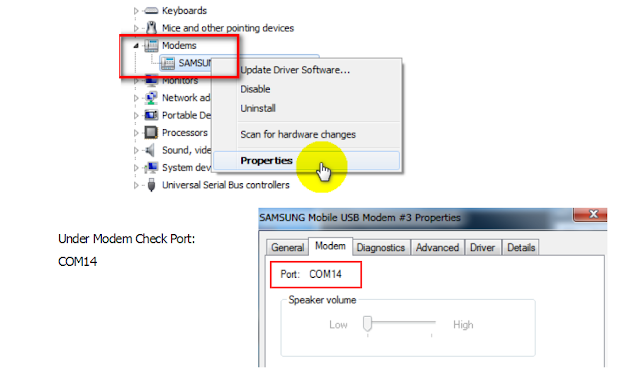Select Universal Serial Bus controllers label
Viewport: 640px width, 378px height.
pyautogui.click(x=226, y=185)
